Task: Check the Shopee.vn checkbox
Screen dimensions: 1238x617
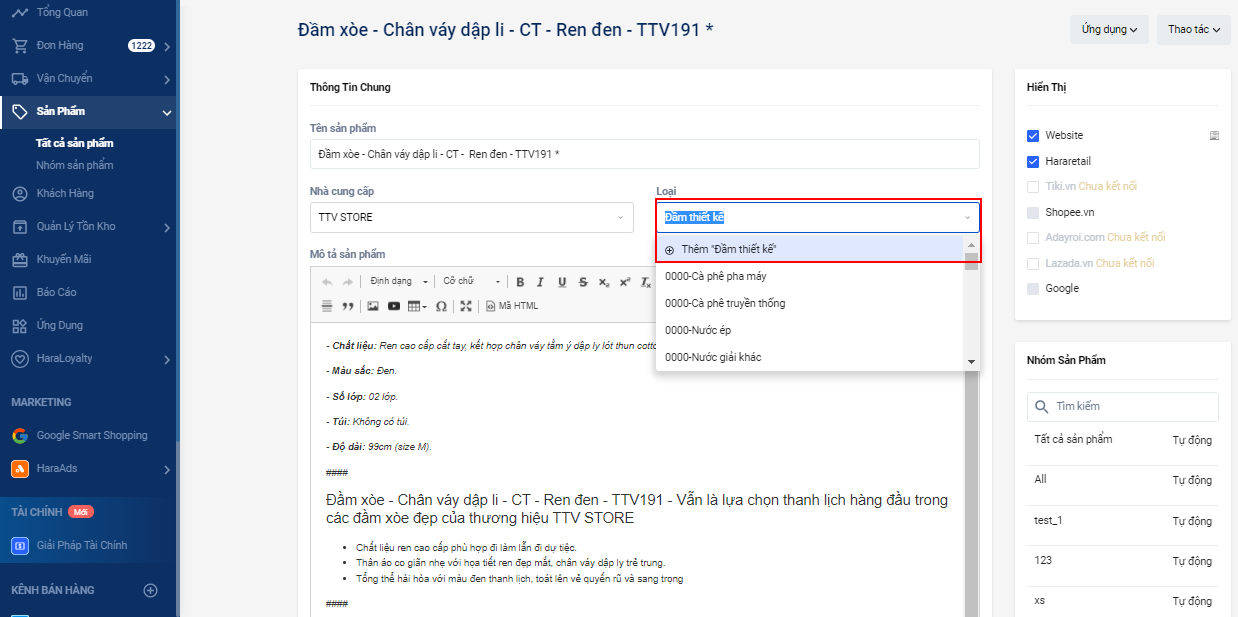Action: coord(1033,212)
